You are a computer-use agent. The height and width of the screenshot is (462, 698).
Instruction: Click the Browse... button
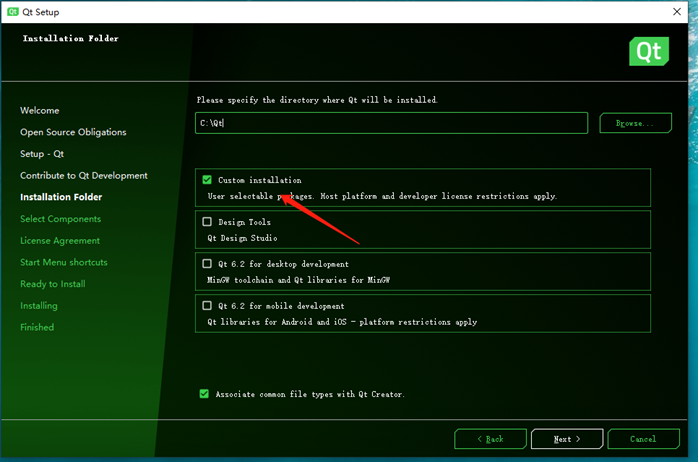coord(635,123)
